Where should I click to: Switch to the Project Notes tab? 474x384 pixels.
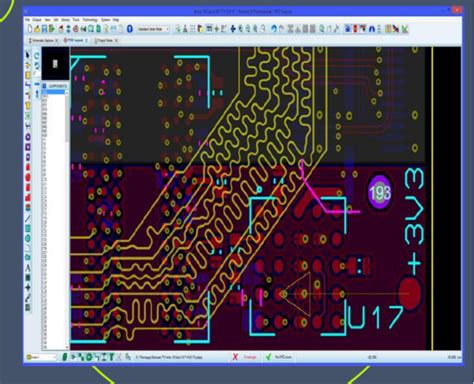coord(105,40)
